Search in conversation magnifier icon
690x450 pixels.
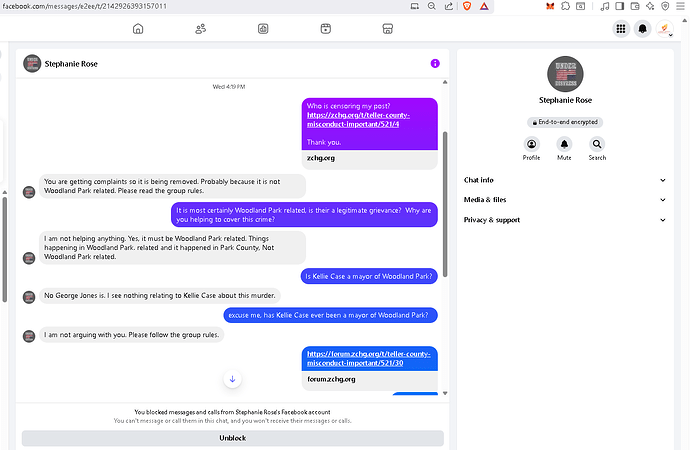point(597,144)
